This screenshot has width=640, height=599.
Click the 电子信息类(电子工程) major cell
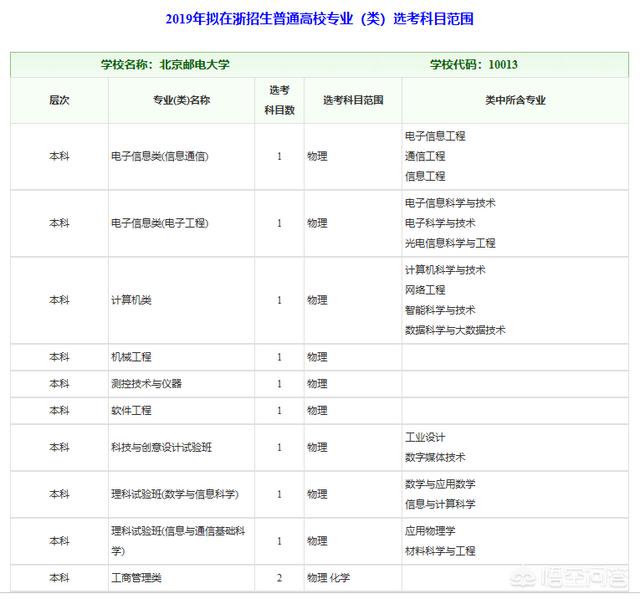click(160, 223)
